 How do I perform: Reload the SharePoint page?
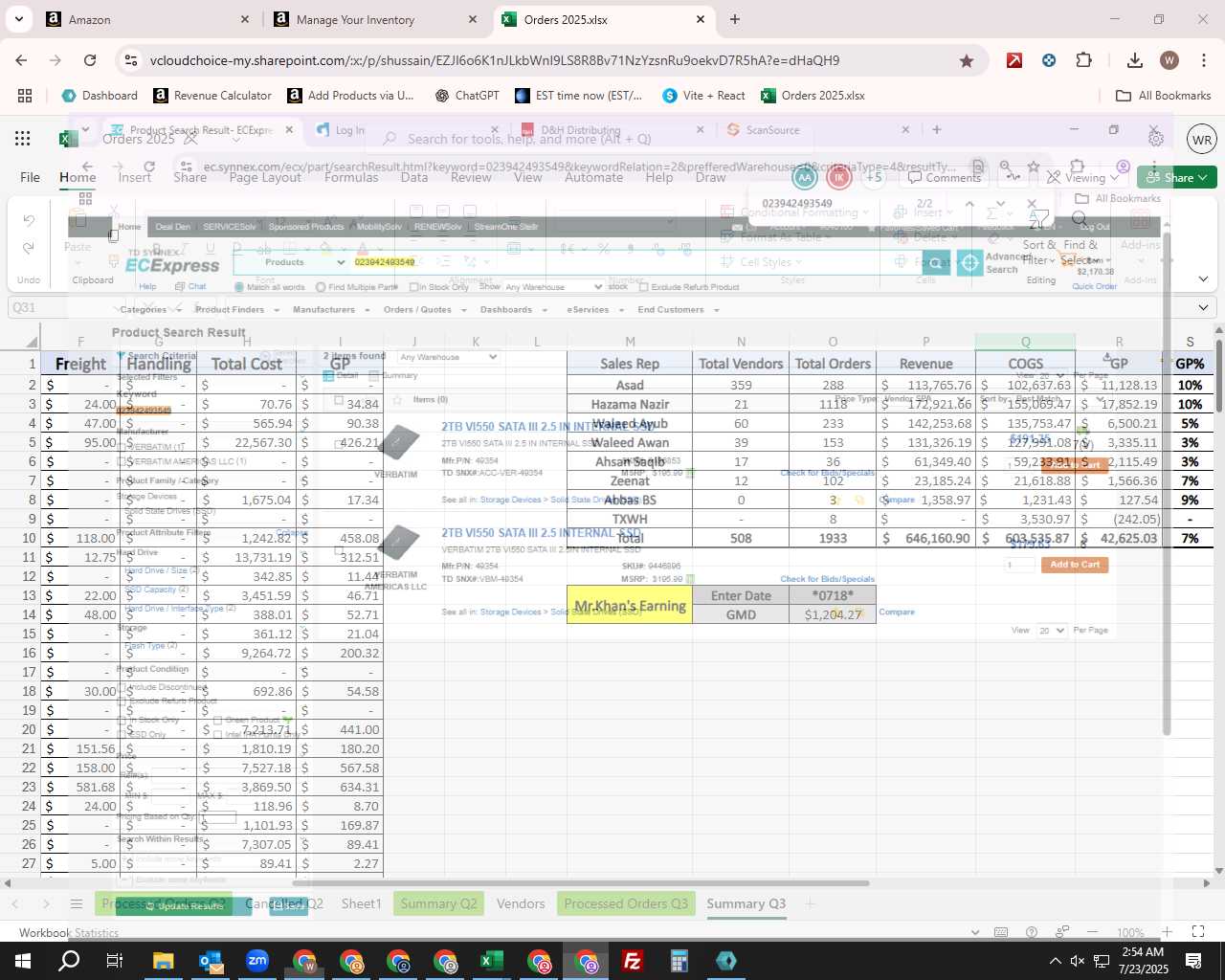click(x=90, y=60)
